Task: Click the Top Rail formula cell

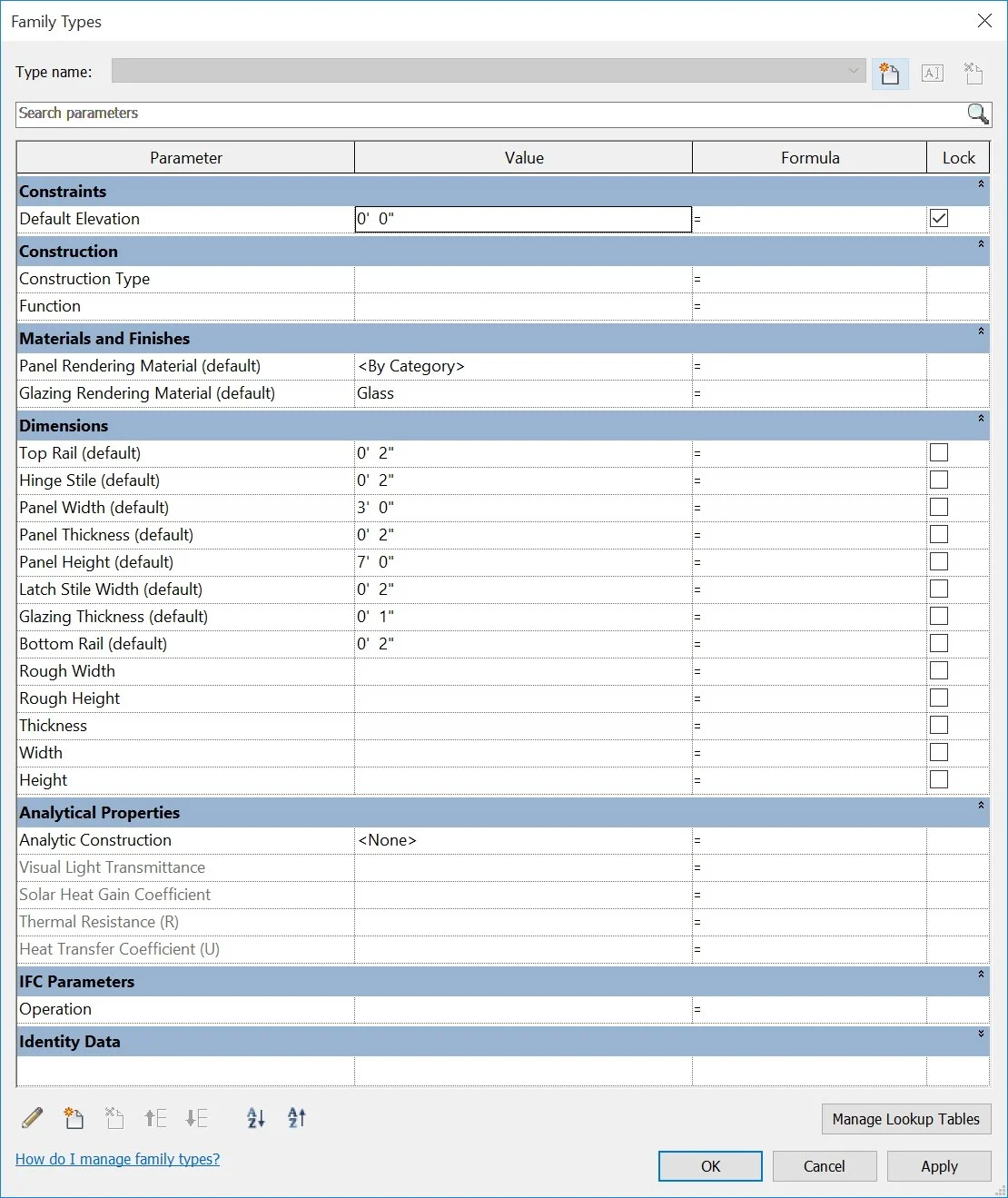Action: (809, 453)
